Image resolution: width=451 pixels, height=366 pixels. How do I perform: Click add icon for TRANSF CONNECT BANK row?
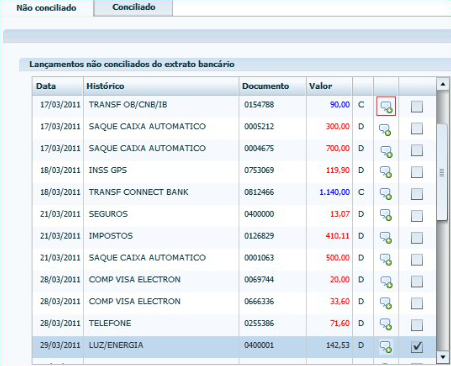coord(386,194)
